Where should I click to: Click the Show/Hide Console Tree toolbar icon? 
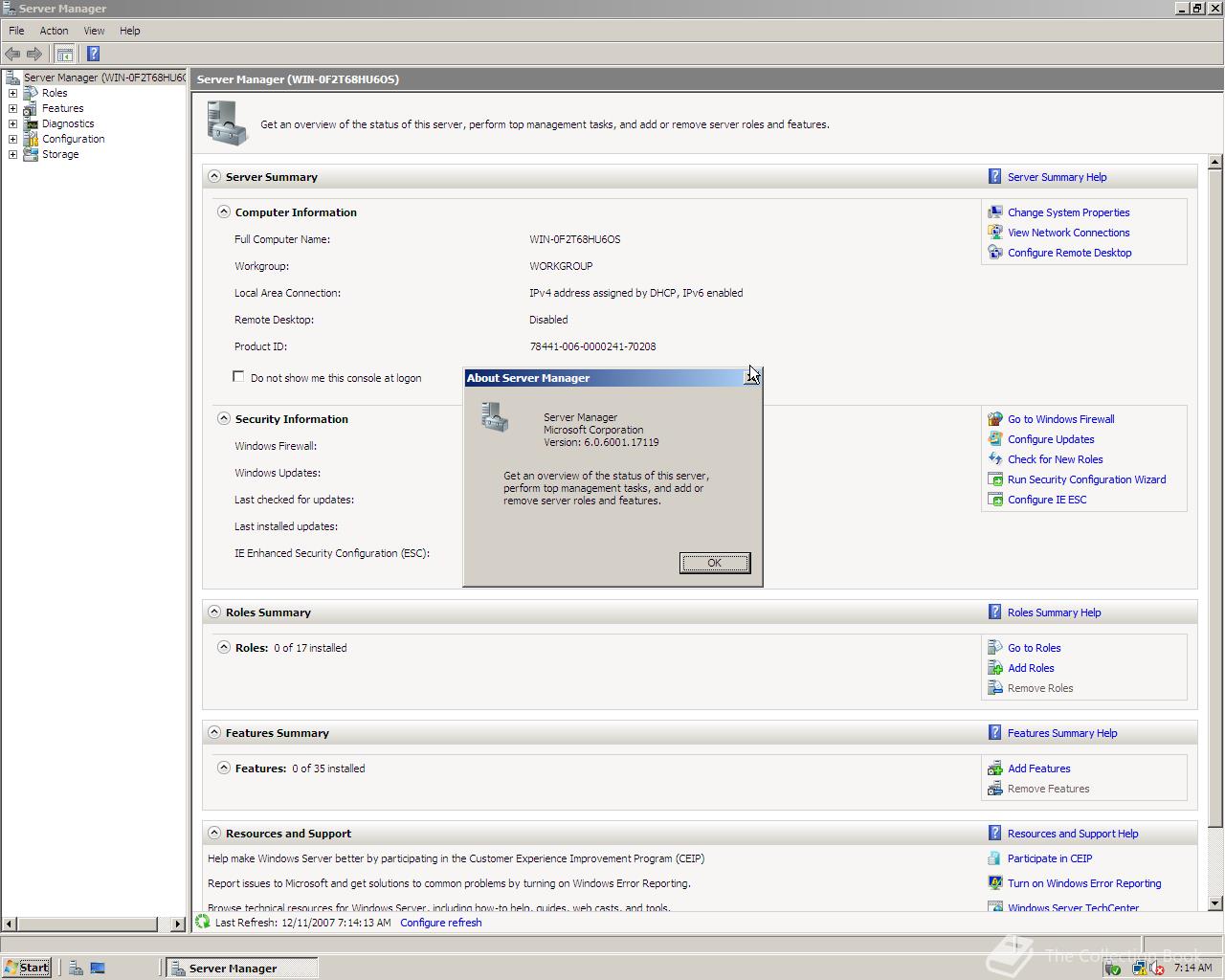[x=64, y=54]
